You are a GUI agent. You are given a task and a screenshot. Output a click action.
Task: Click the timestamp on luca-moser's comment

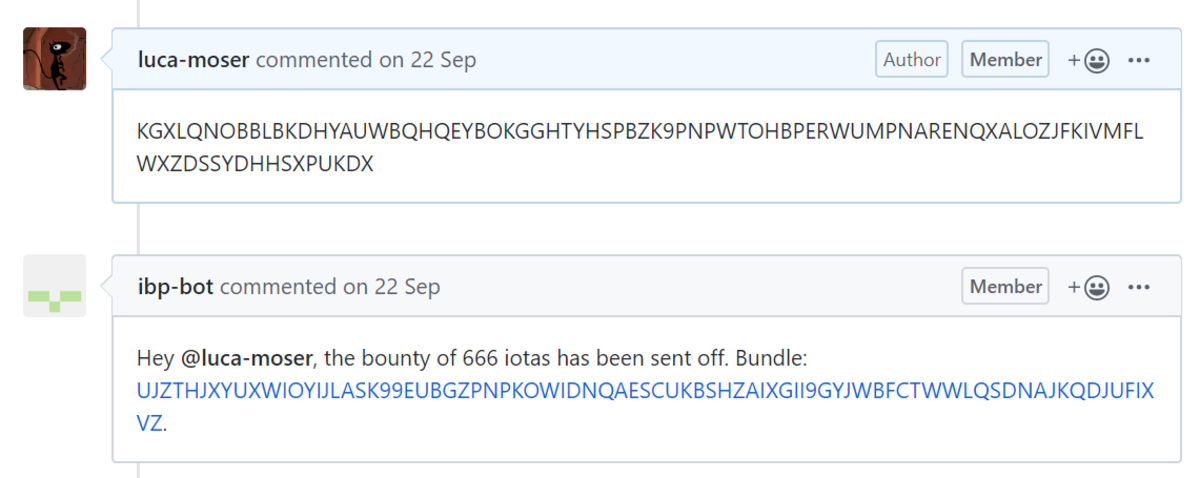[427, 60]
